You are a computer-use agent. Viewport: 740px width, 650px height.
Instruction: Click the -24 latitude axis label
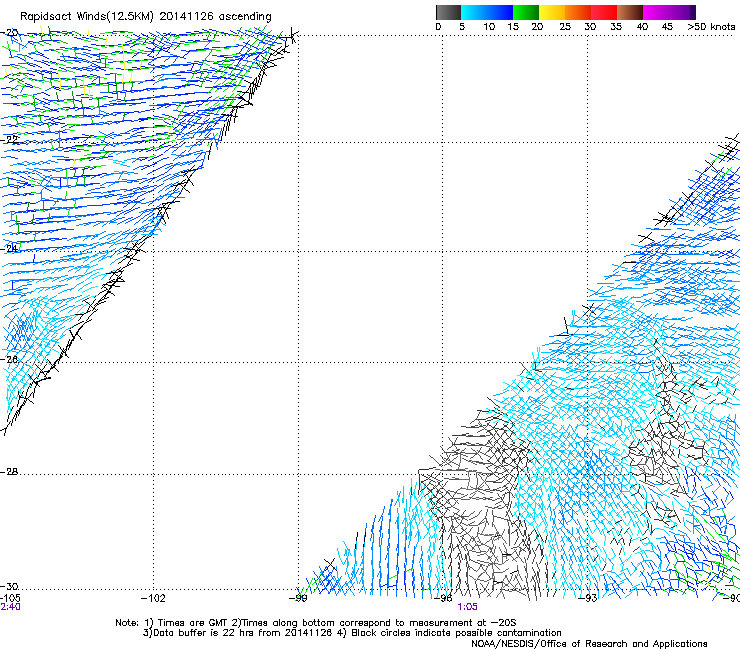coord(9,248)
